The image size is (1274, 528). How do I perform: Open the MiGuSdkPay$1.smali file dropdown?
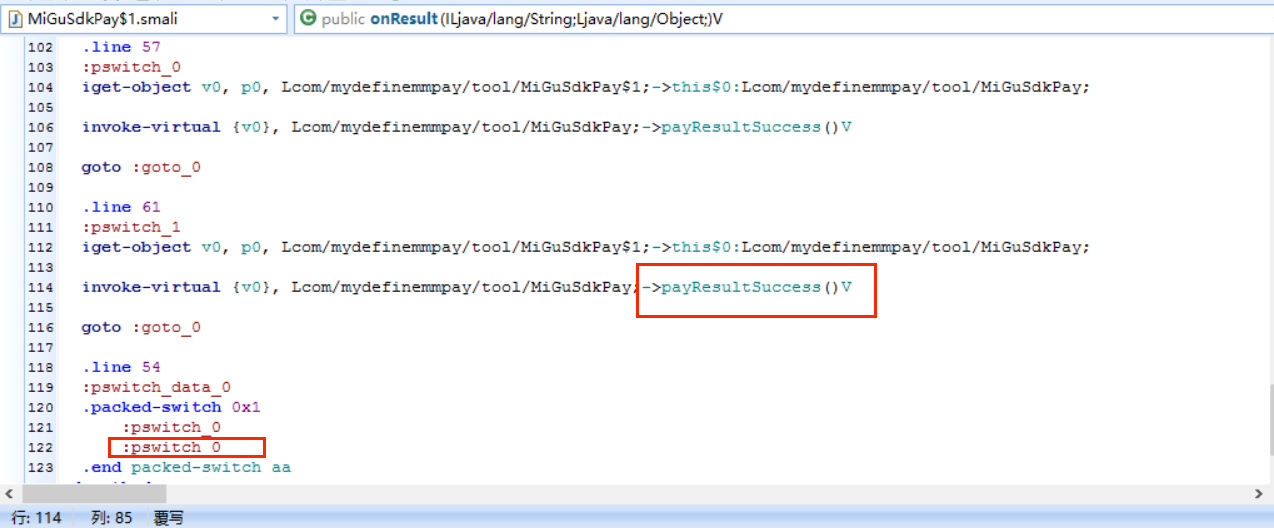tap(276, 18)
